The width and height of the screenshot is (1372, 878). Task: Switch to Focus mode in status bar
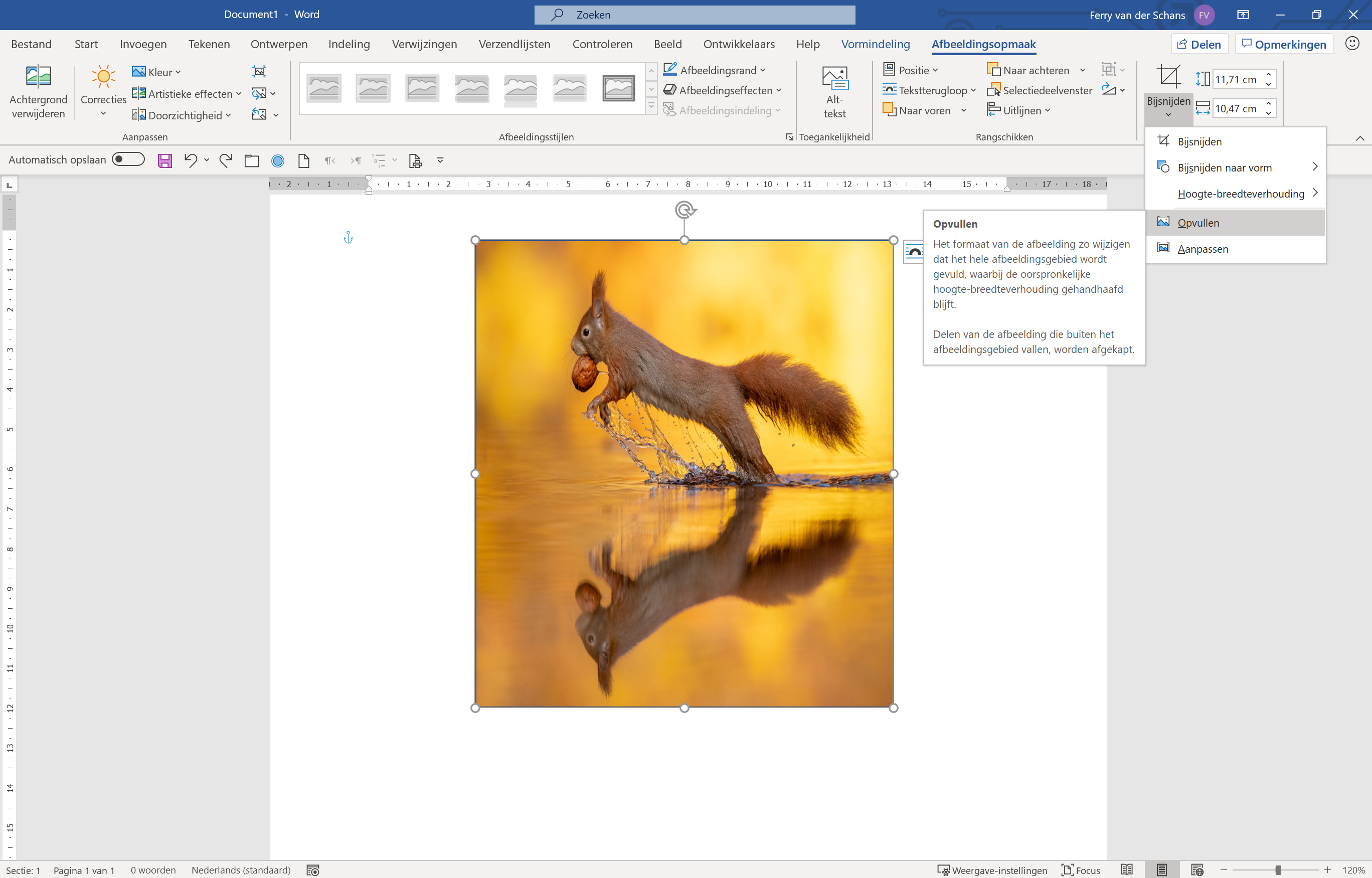point(1081,870)
